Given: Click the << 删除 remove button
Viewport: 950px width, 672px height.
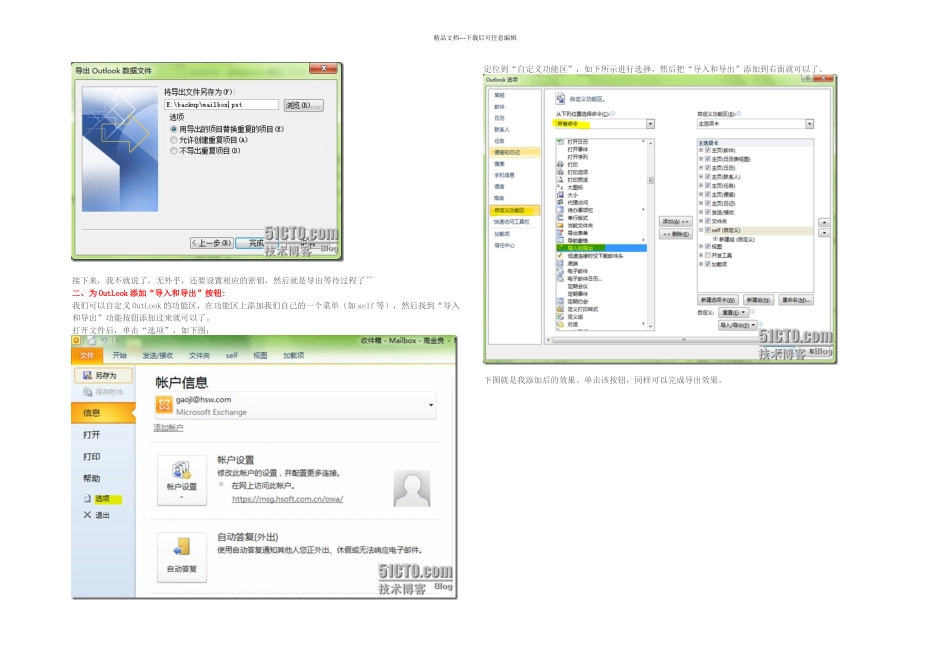Looking at the screenshot, I should click(x=675, y=234).
